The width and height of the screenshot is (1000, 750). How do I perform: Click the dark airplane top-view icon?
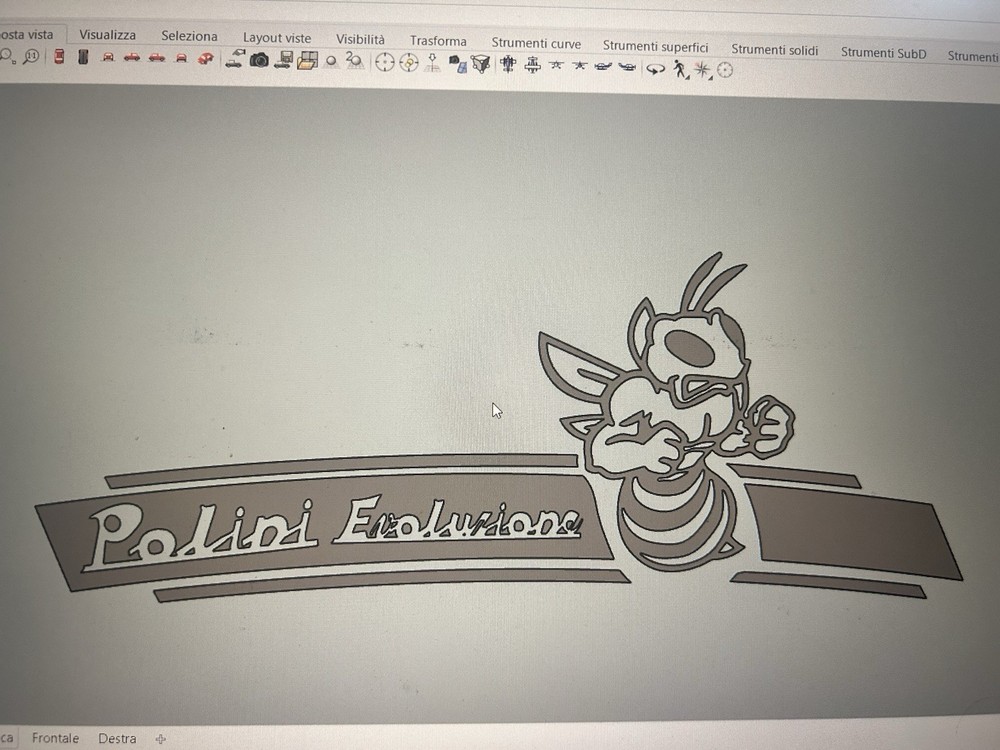point(508,64)
